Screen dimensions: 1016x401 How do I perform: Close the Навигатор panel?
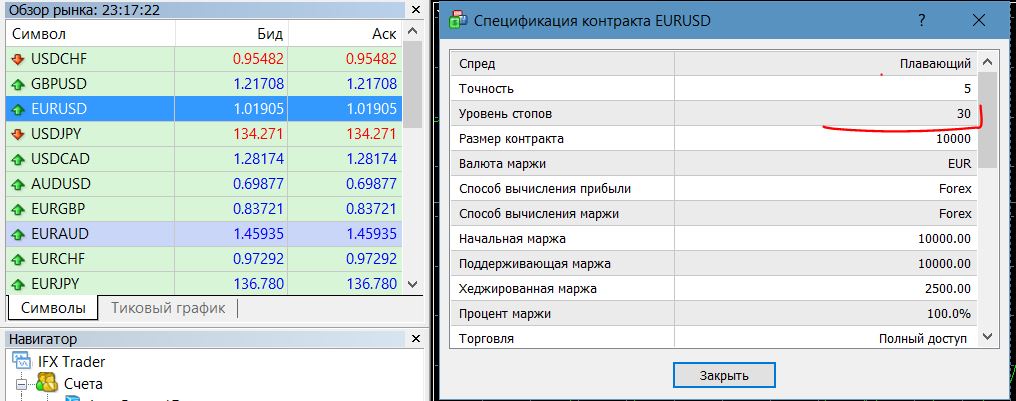coord(417,339)
